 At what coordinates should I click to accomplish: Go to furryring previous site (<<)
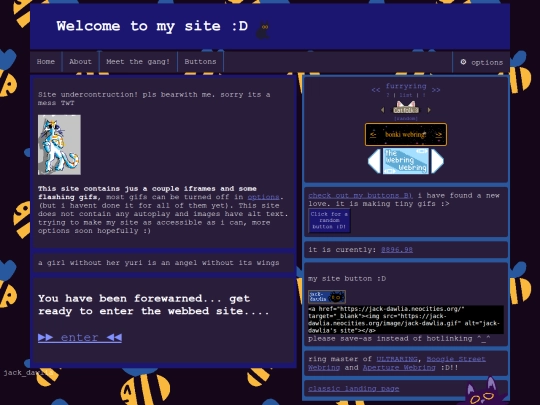[x=376, y=90]
